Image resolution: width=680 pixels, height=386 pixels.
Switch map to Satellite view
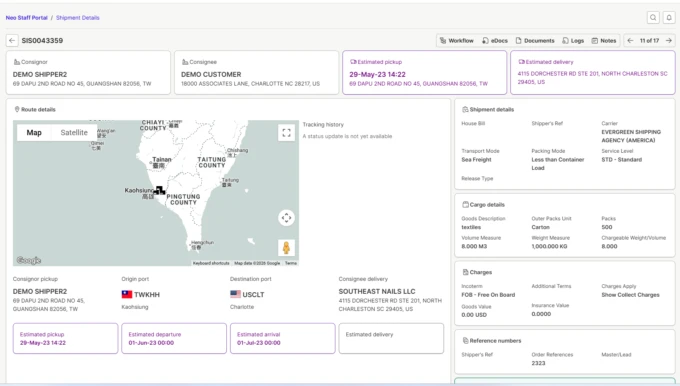[x=74, y=132]
